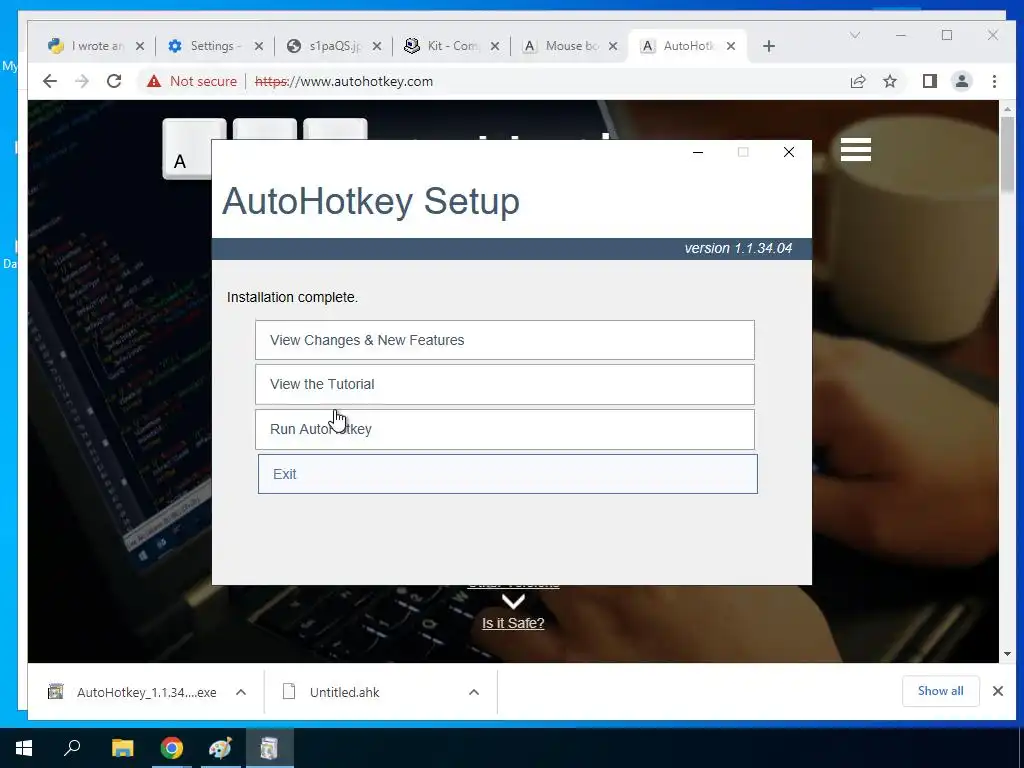Open hamburger menu on AutoHotkey website
Image resolution: width=1024 pixels, height=768 pixels.
[856, 150]
